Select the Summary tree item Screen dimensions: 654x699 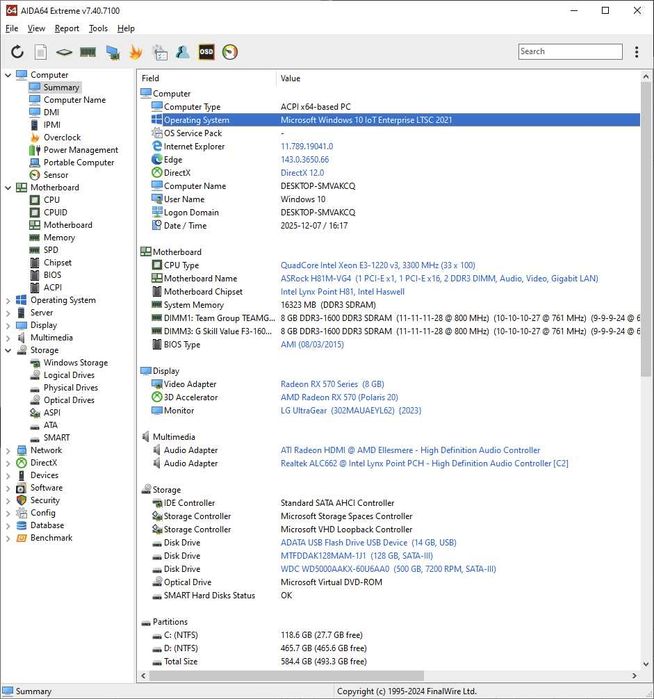[61, 87]
